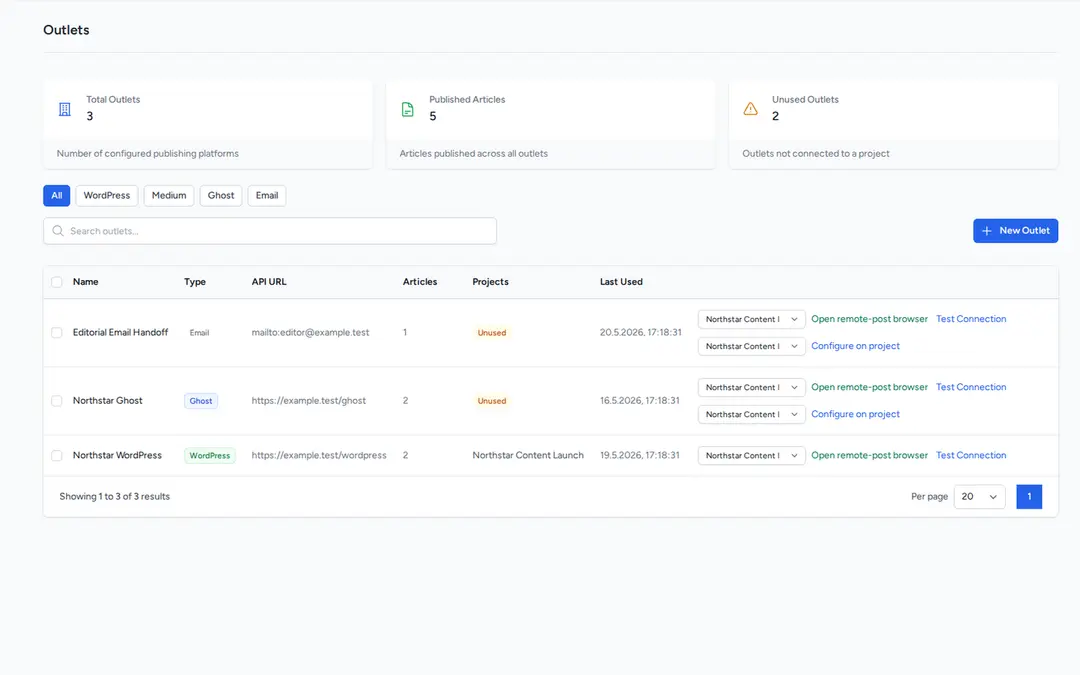Test Connection for Northstar Ghost outlet
This screenshot has height=675, width=1080.
click(971, 387)
